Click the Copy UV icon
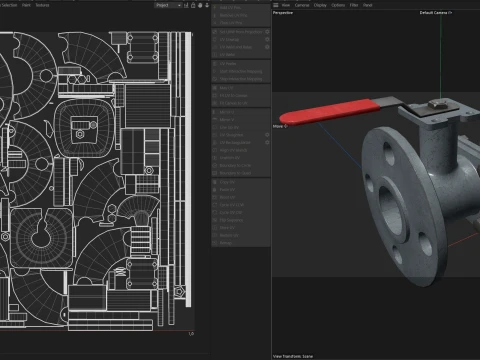Image resolution: width=480 pixels, height=360 pixels. 215,182
